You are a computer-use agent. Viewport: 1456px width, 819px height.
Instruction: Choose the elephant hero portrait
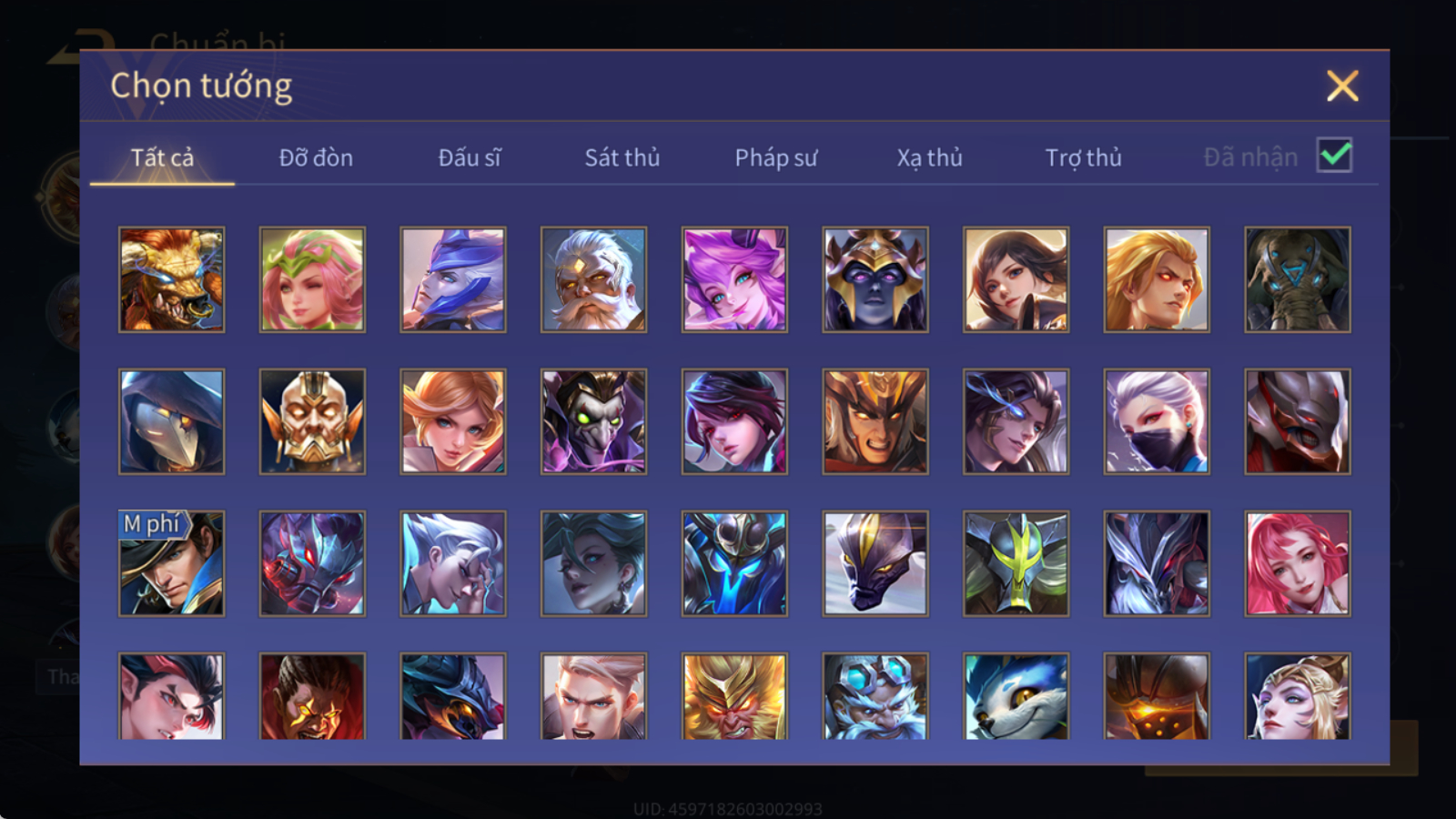coord(1298,279)
